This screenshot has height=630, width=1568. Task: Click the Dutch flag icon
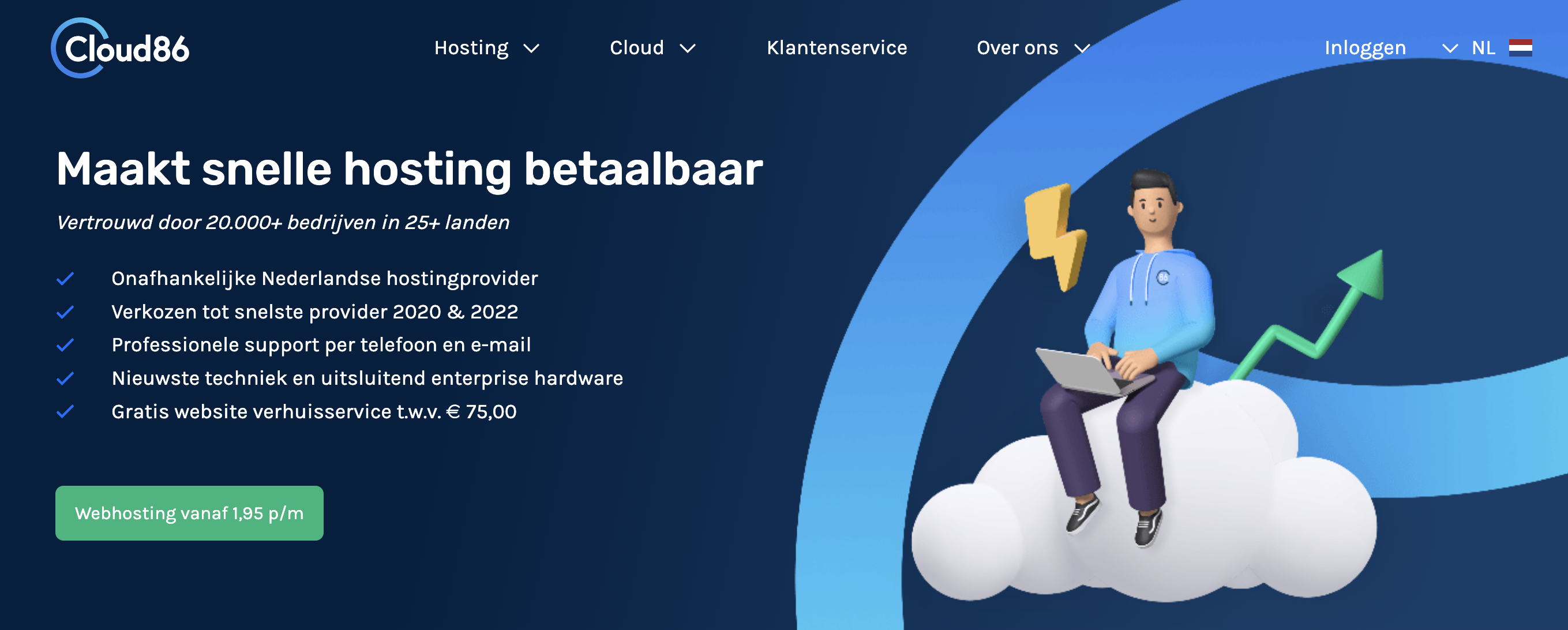(1520, 47)
